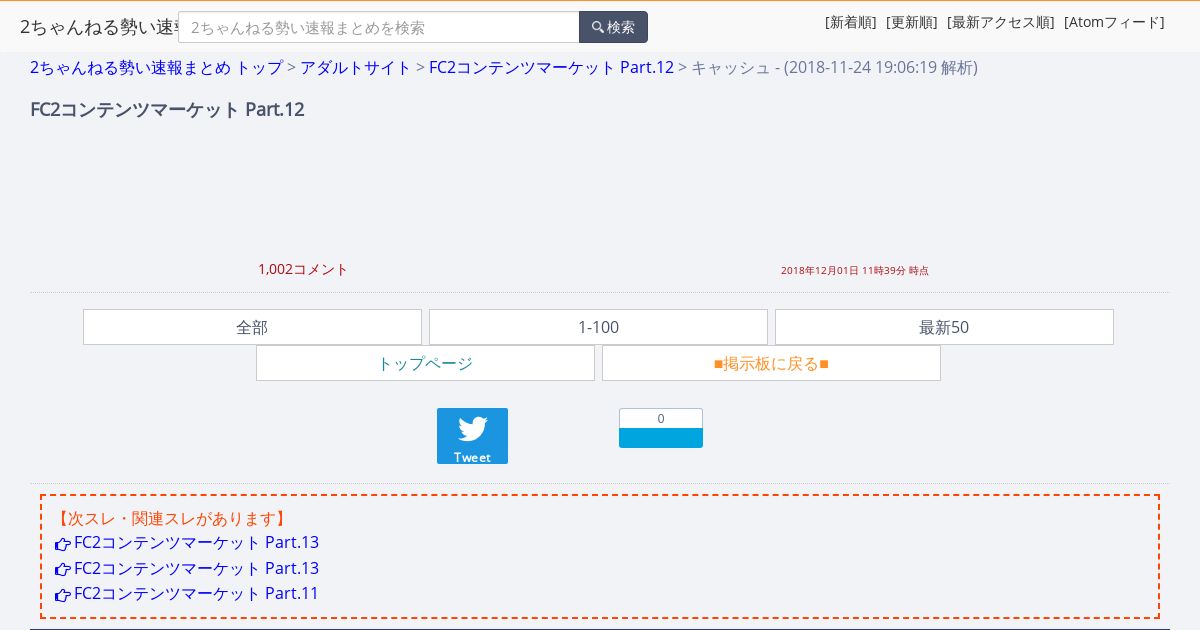
Task: Go to トップページ button
Action: coord(425,363)
